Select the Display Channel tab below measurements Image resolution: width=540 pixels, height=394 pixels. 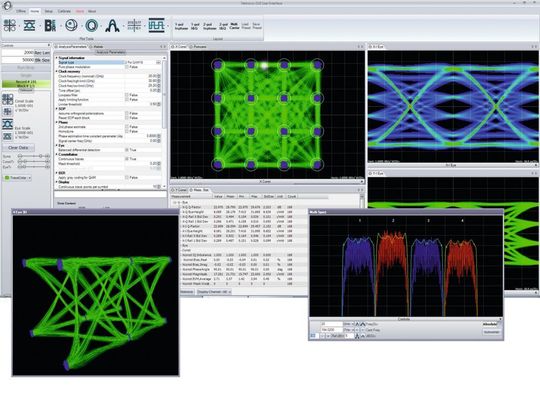(214, 292)
